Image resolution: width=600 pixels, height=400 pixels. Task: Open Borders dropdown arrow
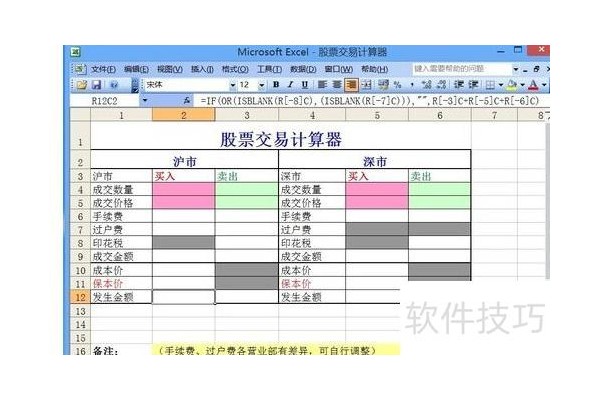(500, 85)
